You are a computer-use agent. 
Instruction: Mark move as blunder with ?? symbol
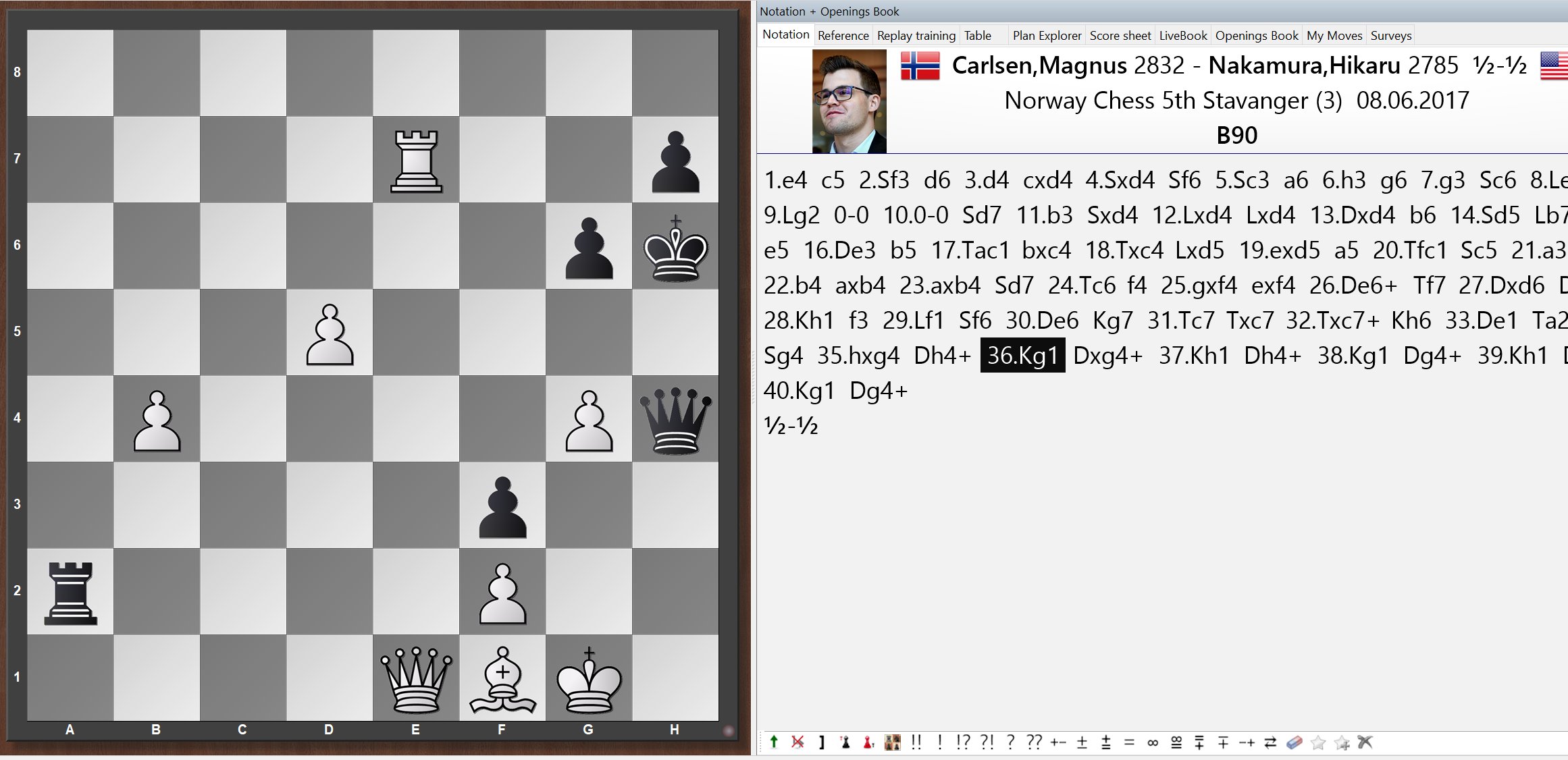pyautogui.click(x=1034, y=742)
